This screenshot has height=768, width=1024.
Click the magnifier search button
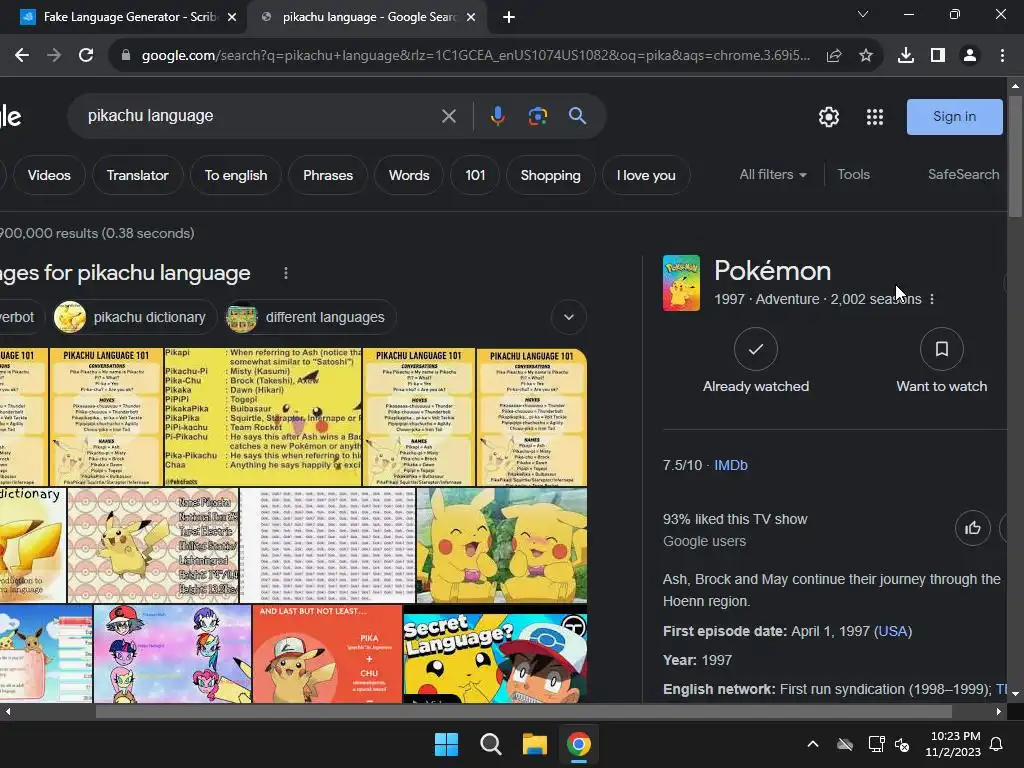click(x=577, y=116)
